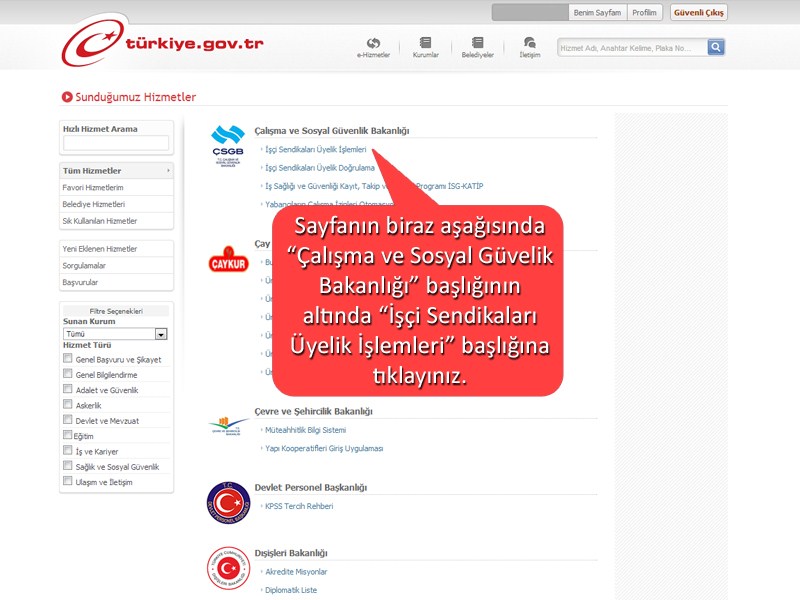Image resolution: width=800 pixels, height=600 pixels.
Task: Click the Çevre ve Şehircilik Bakanlığı logo
Action: [228, 427]
